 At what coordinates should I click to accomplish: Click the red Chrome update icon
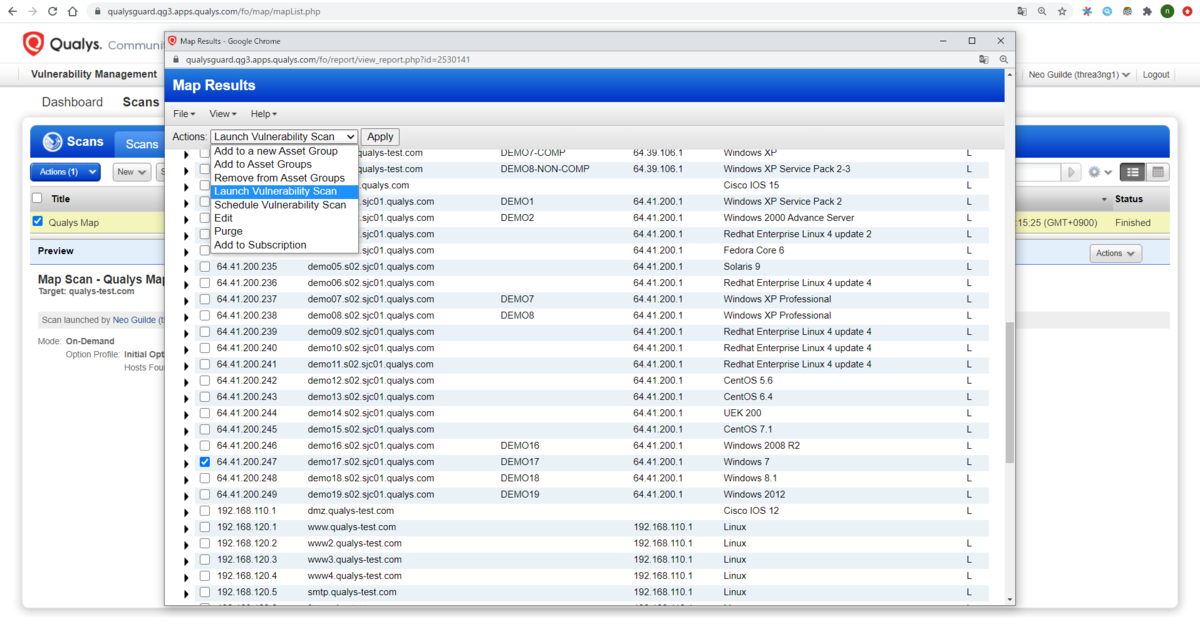[1187, 11]
